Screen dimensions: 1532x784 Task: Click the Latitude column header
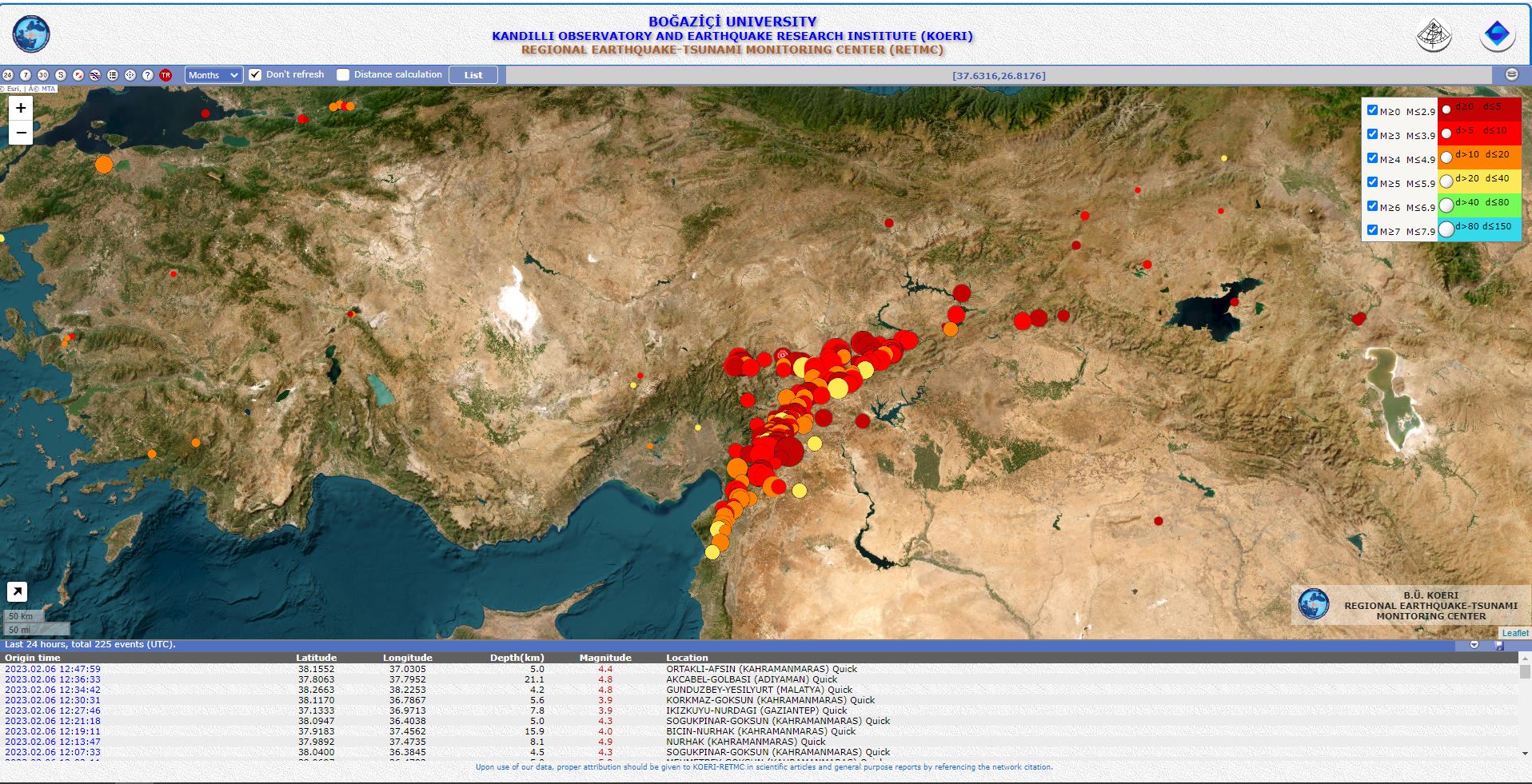(x=316, y=658)
